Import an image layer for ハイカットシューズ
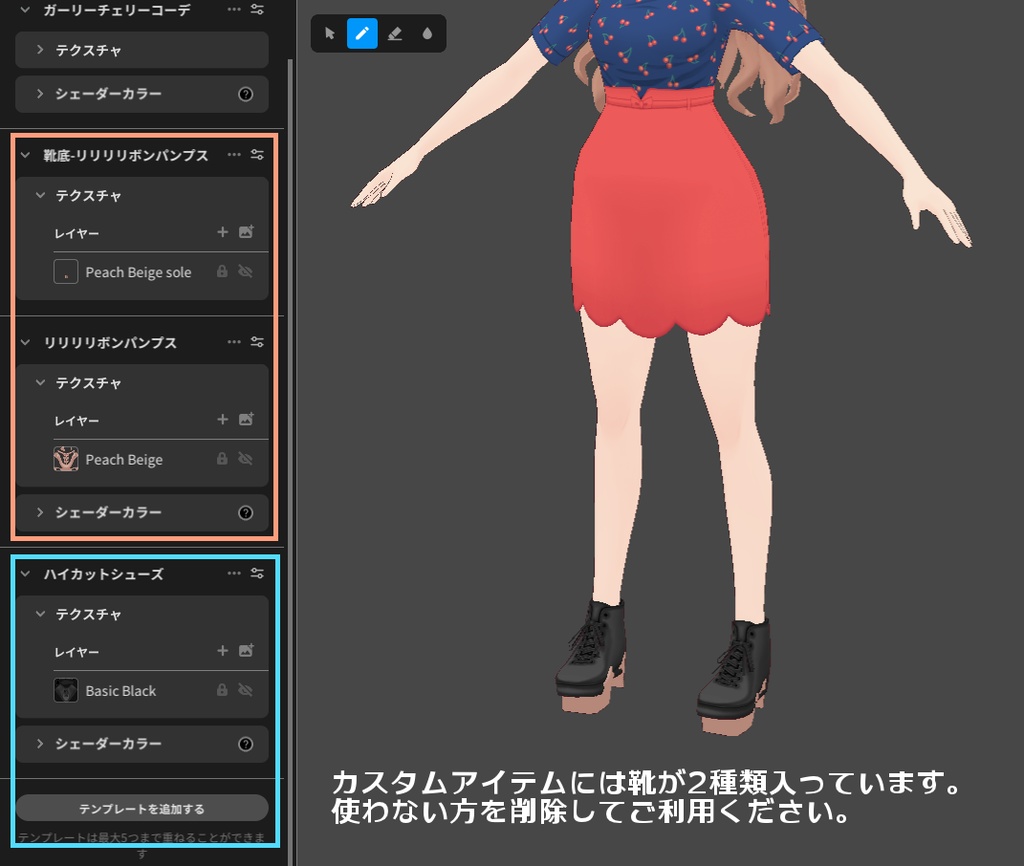Image resolution: width=1024 pixels, height=866 pixels. pyautogui.click(x=245, y=651)
